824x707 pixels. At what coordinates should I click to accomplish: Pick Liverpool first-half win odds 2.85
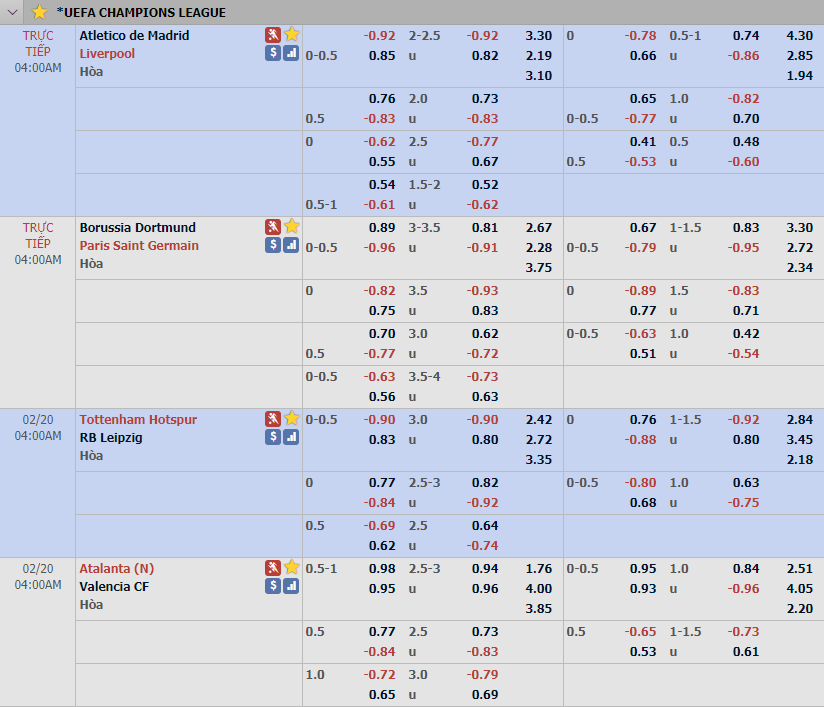point(799,56)
